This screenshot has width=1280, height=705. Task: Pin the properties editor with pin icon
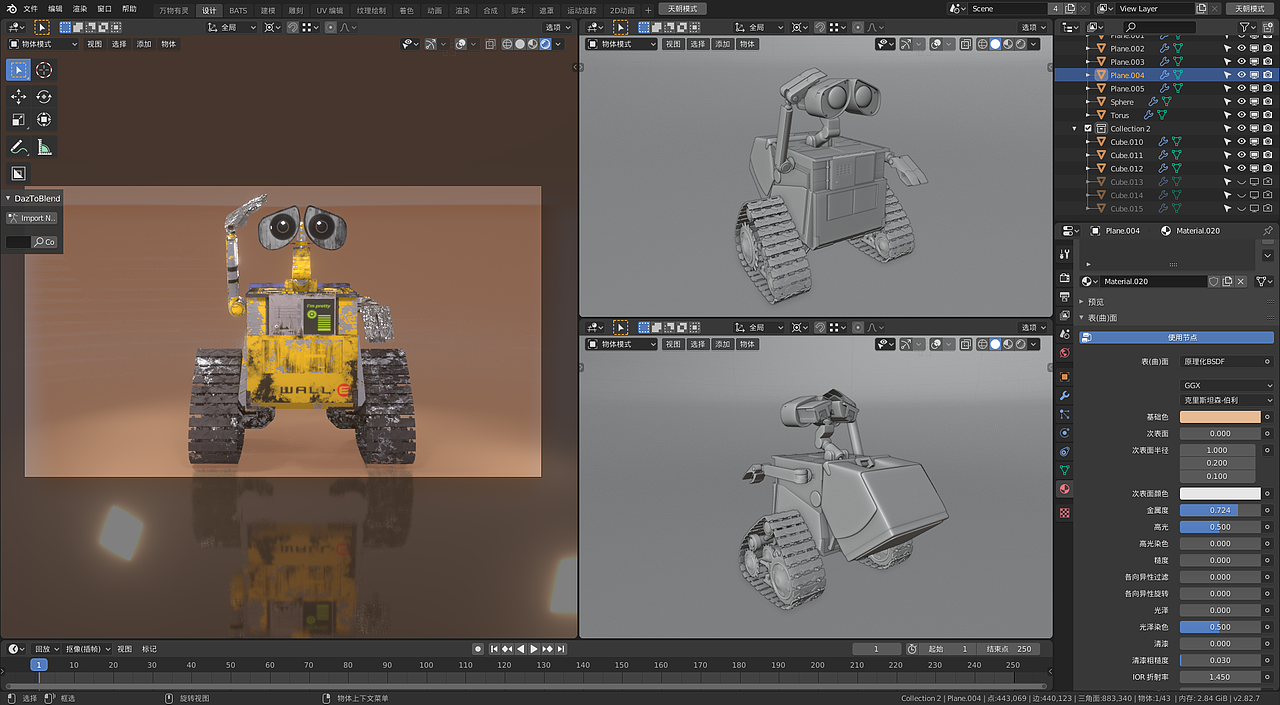1267,231
